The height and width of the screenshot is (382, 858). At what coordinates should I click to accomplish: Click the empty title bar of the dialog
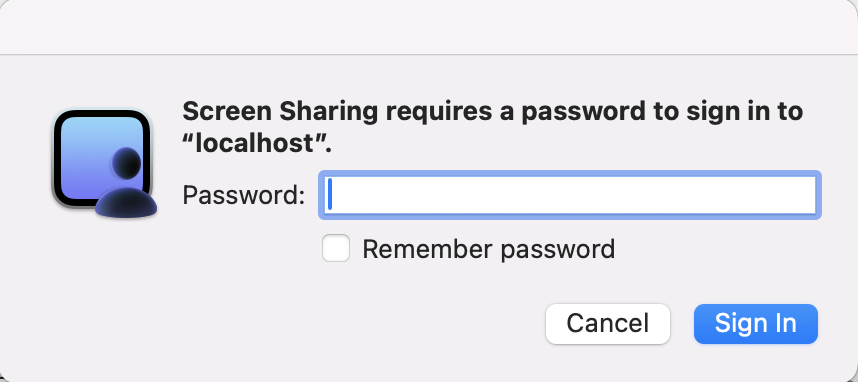coord(429,27)
